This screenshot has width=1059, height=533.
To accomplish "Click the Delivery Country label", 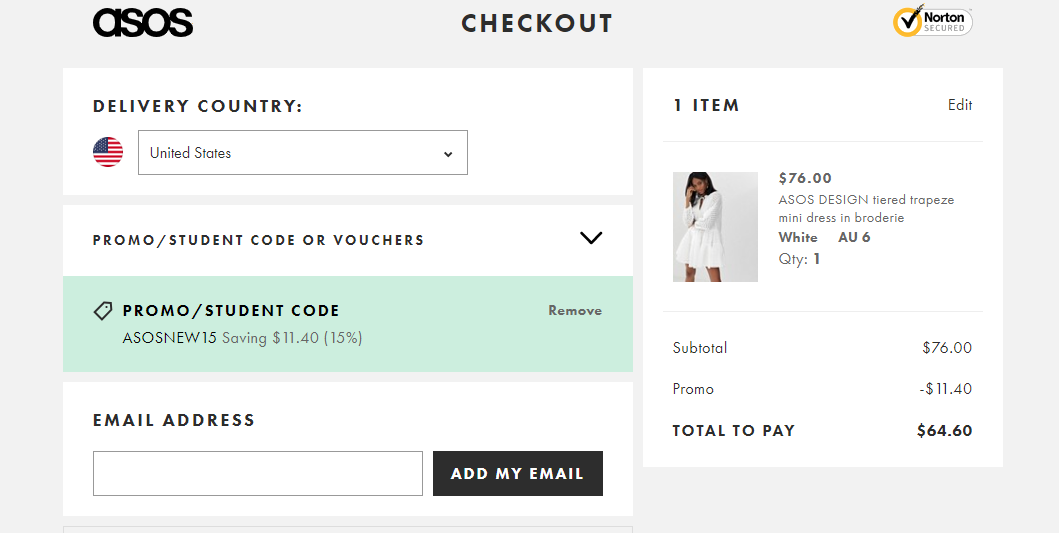I will (x=197, y=106).
